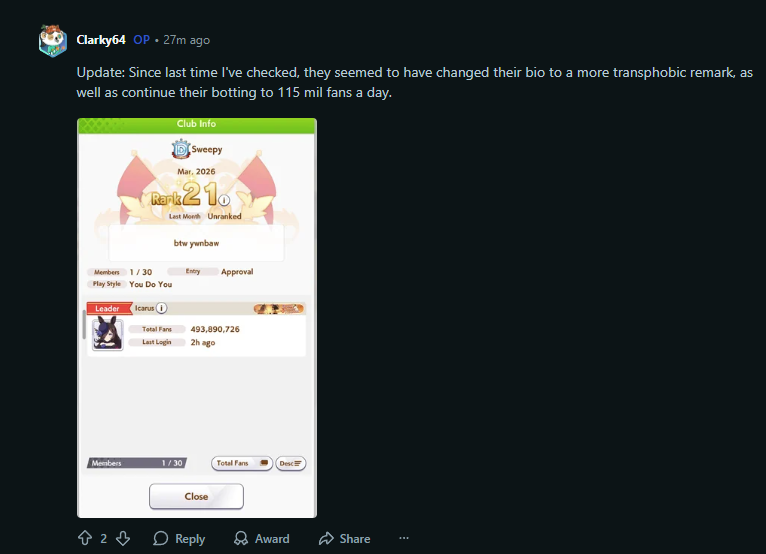Click the Reply speech bubble icon
Image resolution: width=766 pixels, height=554 pixels.
pos(161,538)
